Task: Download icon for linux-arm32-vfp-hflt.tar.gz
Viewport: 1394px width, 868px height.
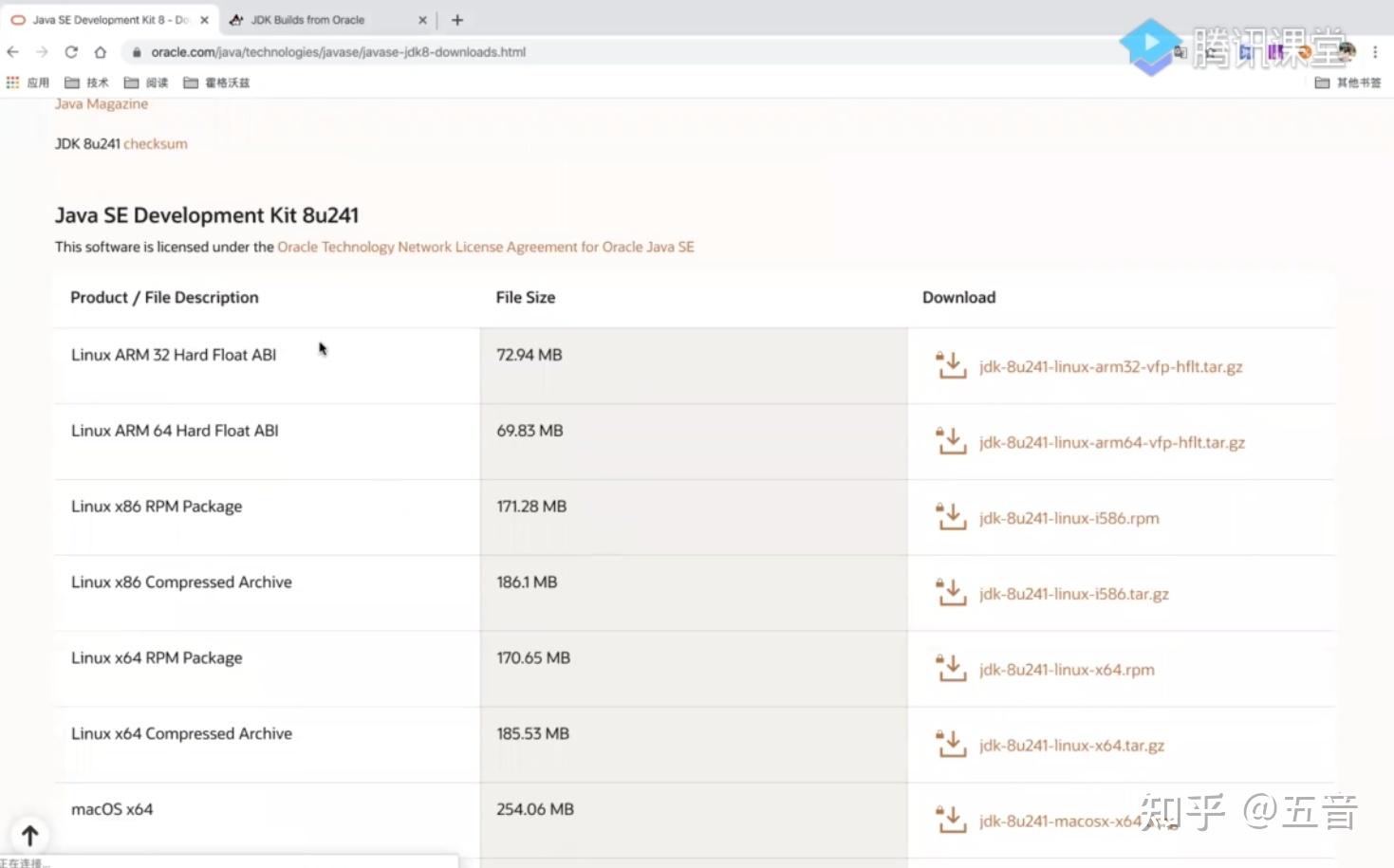Action: [x=951, y=365]
